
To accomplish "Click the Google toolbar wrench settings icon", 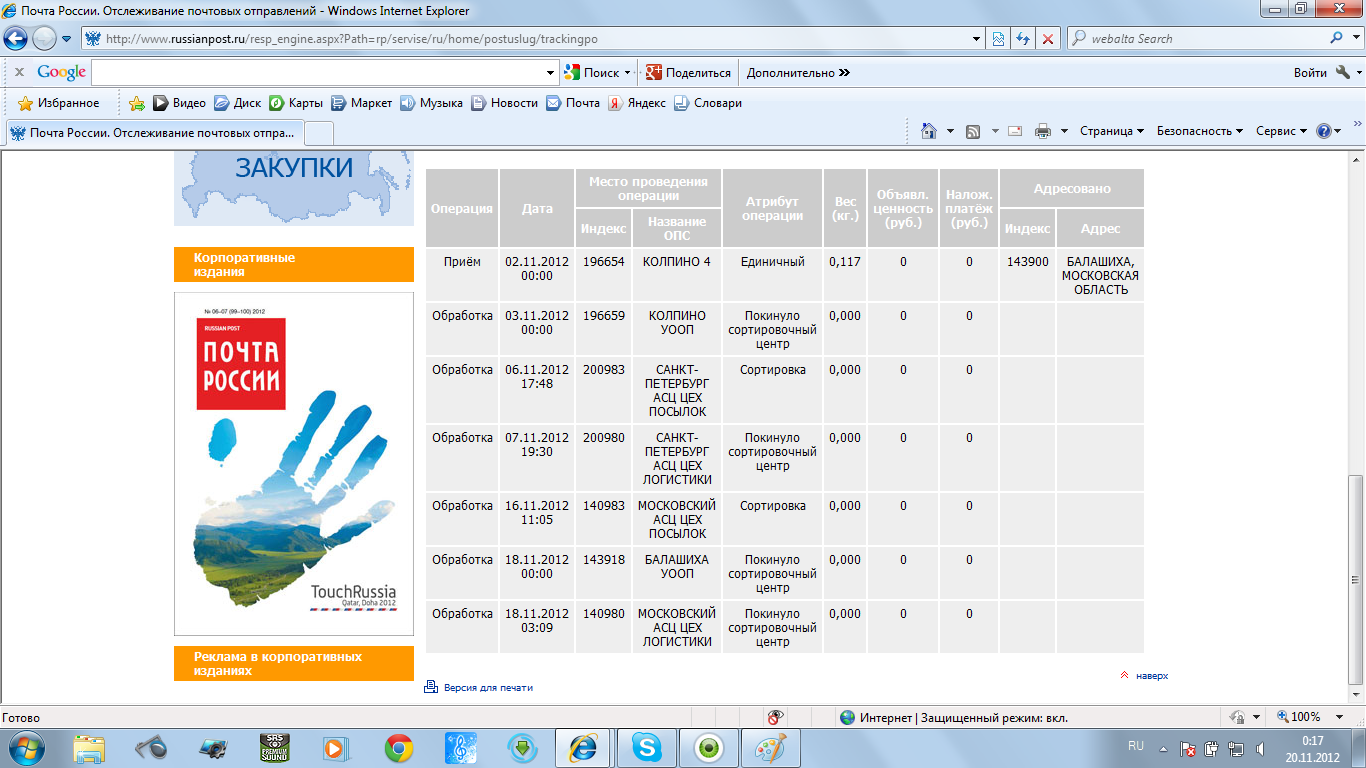I will click(1342, 73).
